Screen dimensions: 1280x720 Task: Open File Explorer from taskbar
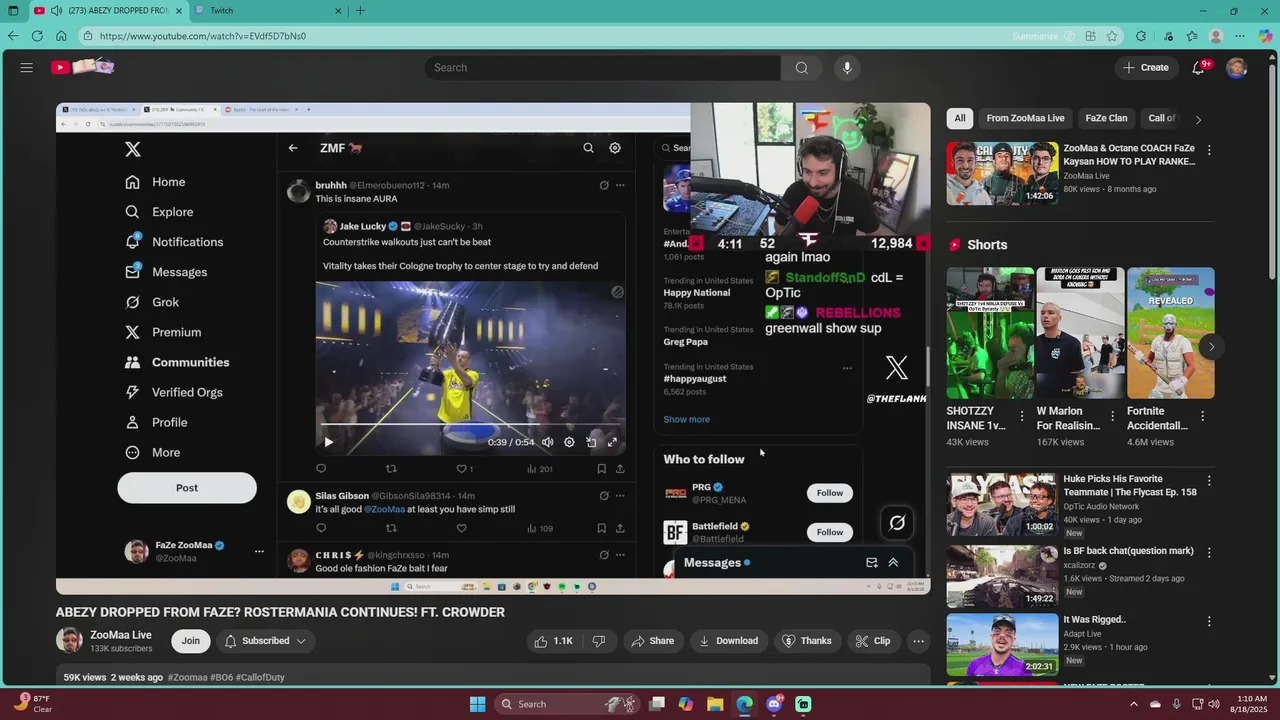715,704
